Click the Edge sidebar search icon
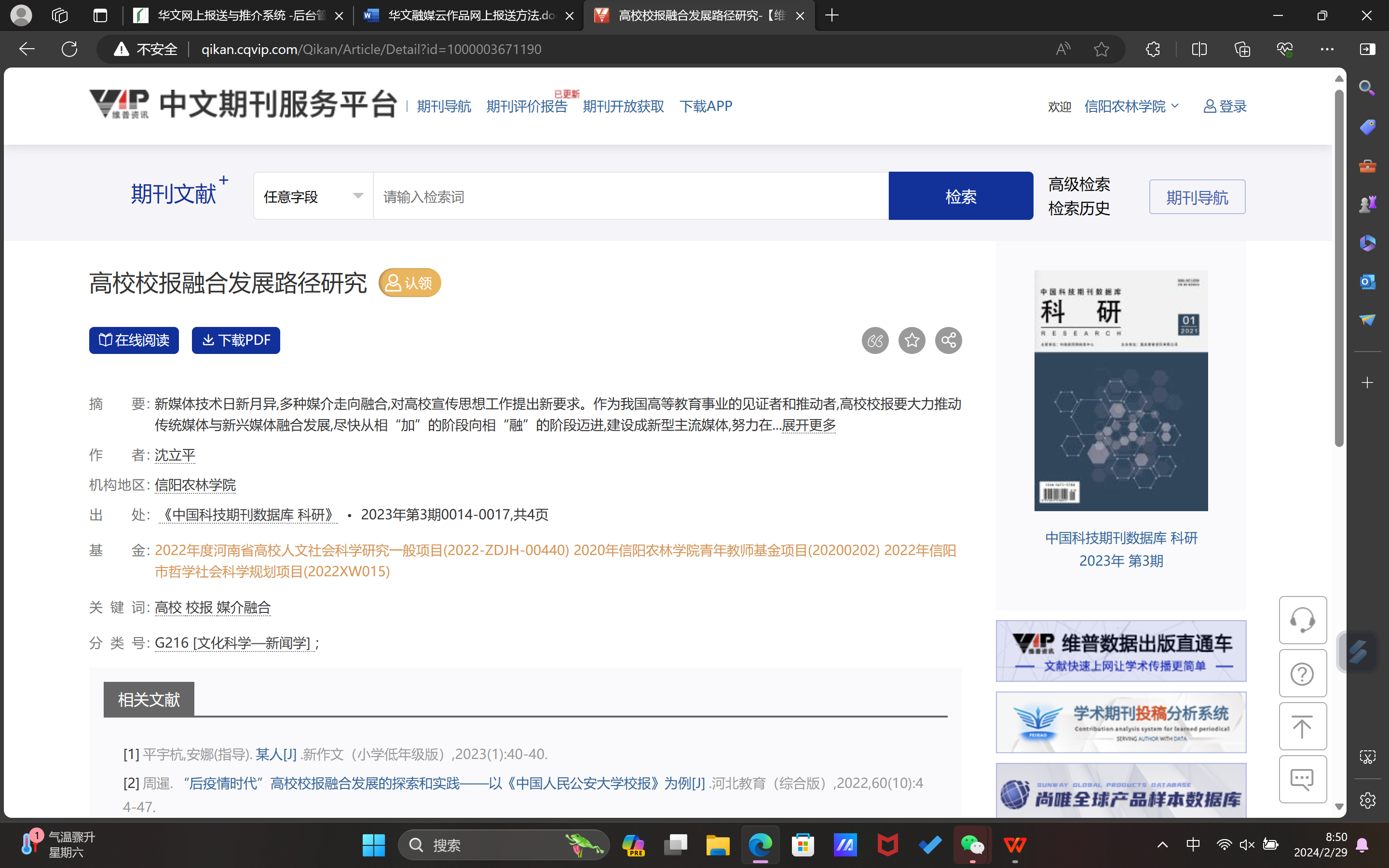Screen dimensions: 1389x868 tap(1367, 88)
